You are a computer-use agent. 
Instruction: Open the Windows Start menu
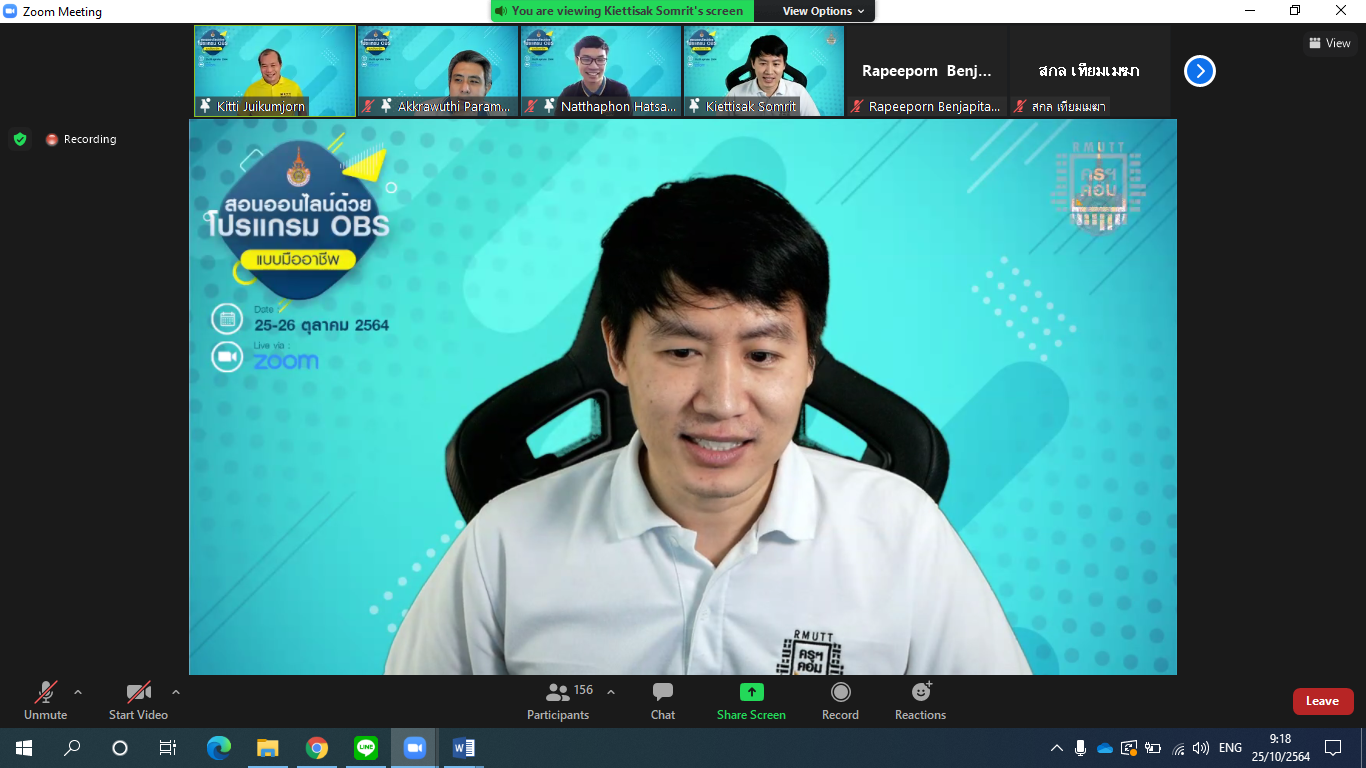[x=23, y=748]
